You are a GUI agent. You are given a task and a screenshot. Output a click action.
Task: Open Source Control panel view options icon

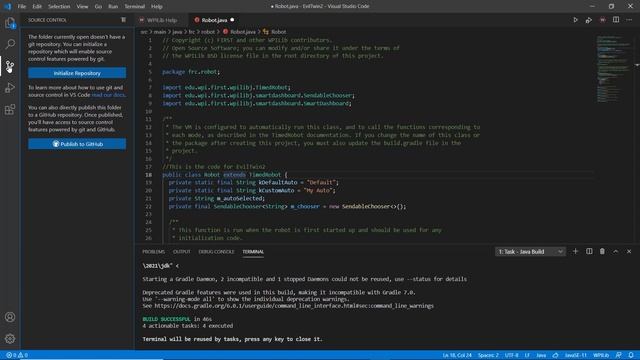tap(123, 20)
